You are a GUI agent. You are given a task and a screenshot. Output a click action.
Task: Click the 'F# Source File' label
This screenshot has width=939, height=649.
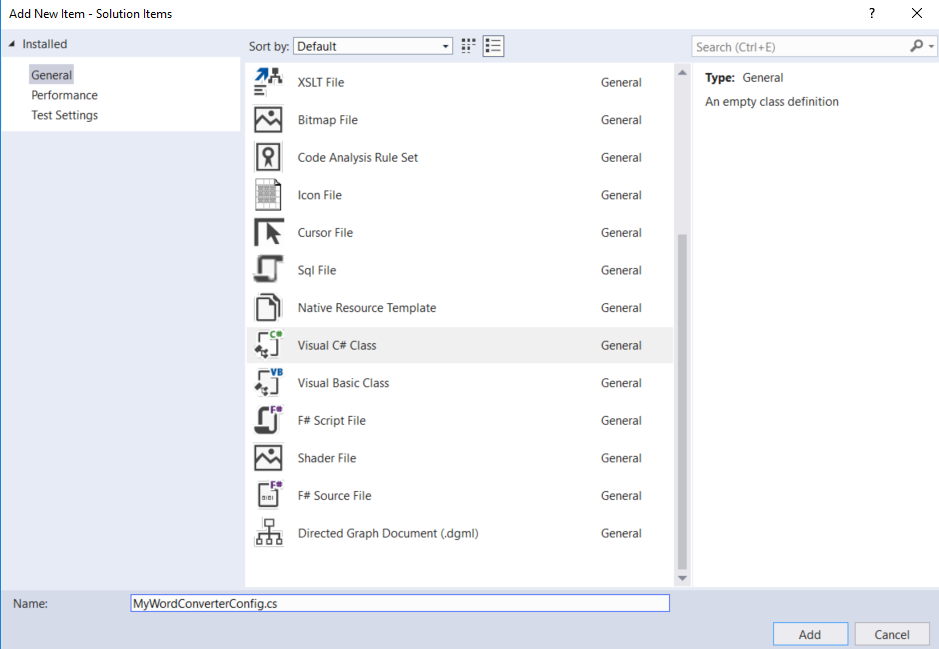point(334,496)
